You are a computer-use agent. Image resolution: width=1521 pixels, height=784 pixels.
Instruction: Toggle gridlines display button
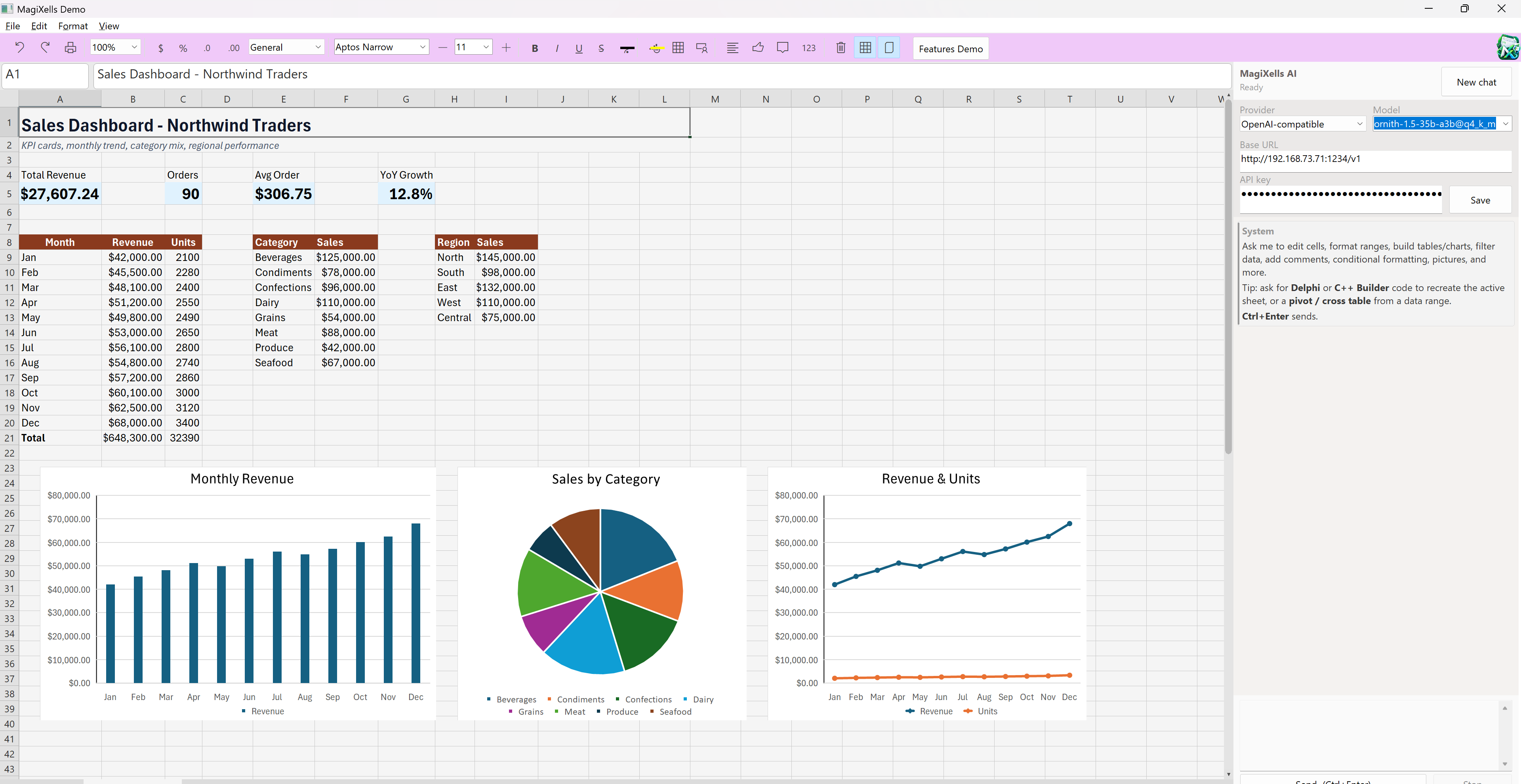coord(865,48)
